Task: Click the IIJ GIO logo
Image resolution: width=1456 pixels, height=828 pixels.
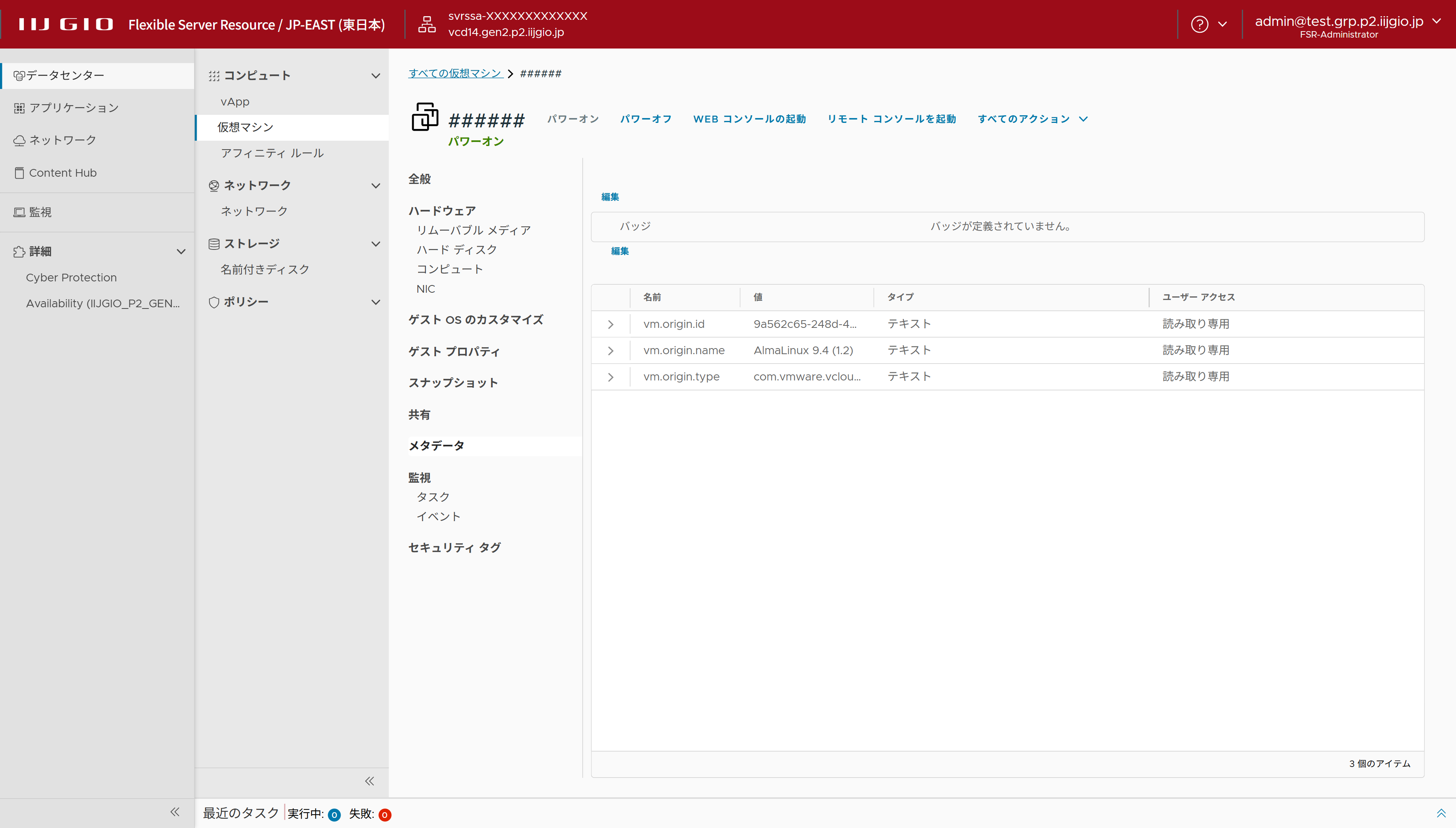Action: tap(66, 24)
